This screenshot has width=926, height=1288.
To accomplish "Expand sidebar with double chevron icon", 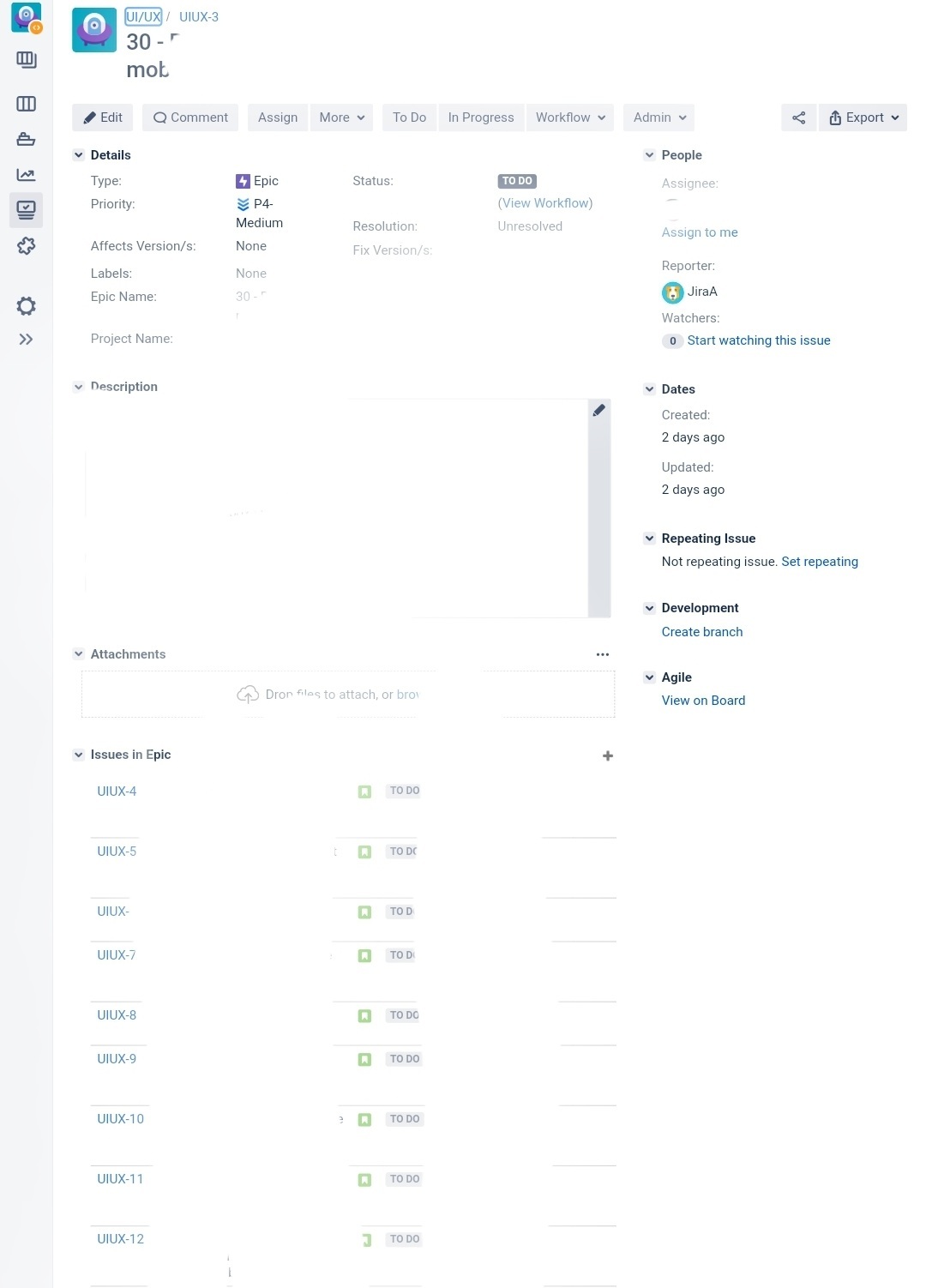I will [x=27, y=340].
